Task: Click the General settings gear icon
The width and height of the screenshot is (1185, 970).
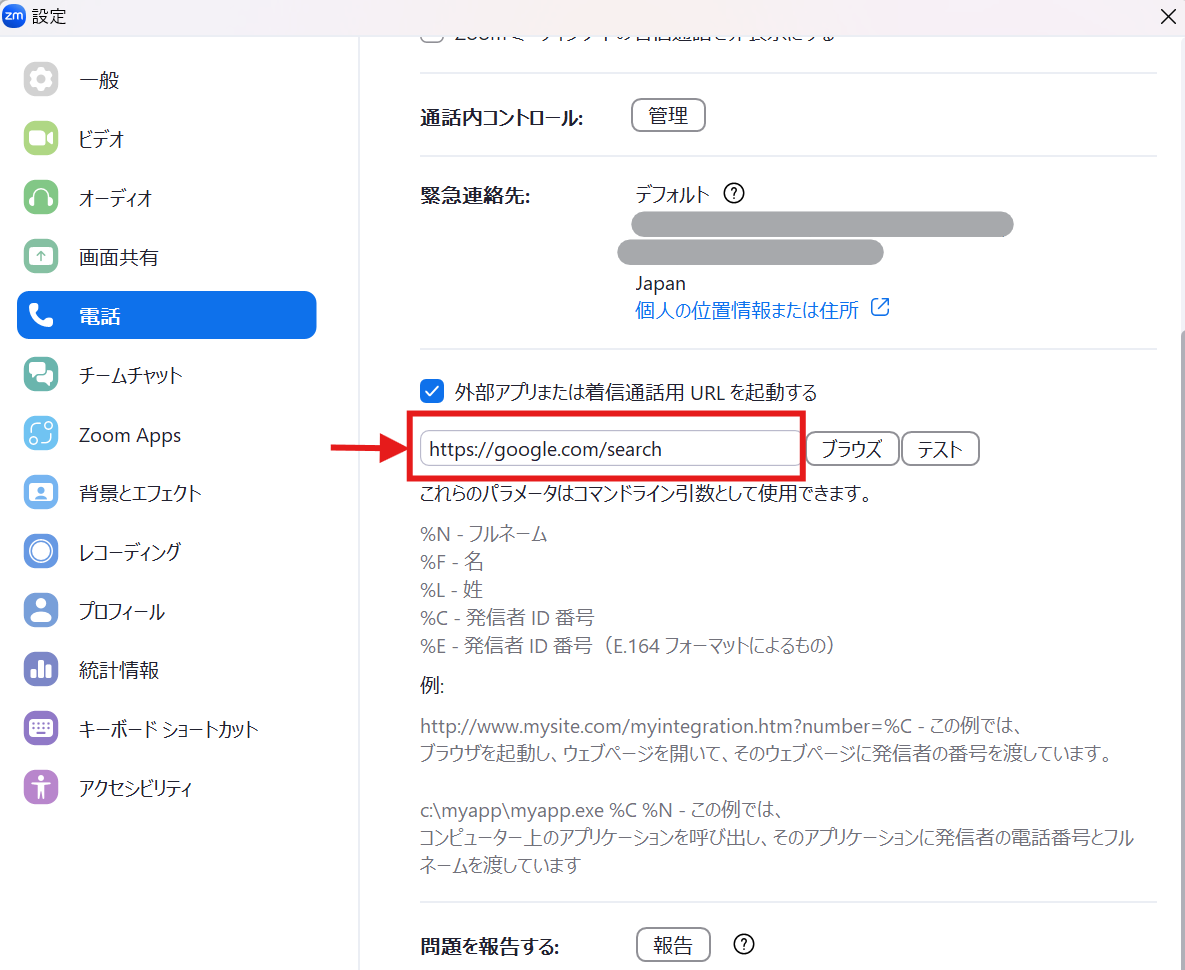Action: 41,79
